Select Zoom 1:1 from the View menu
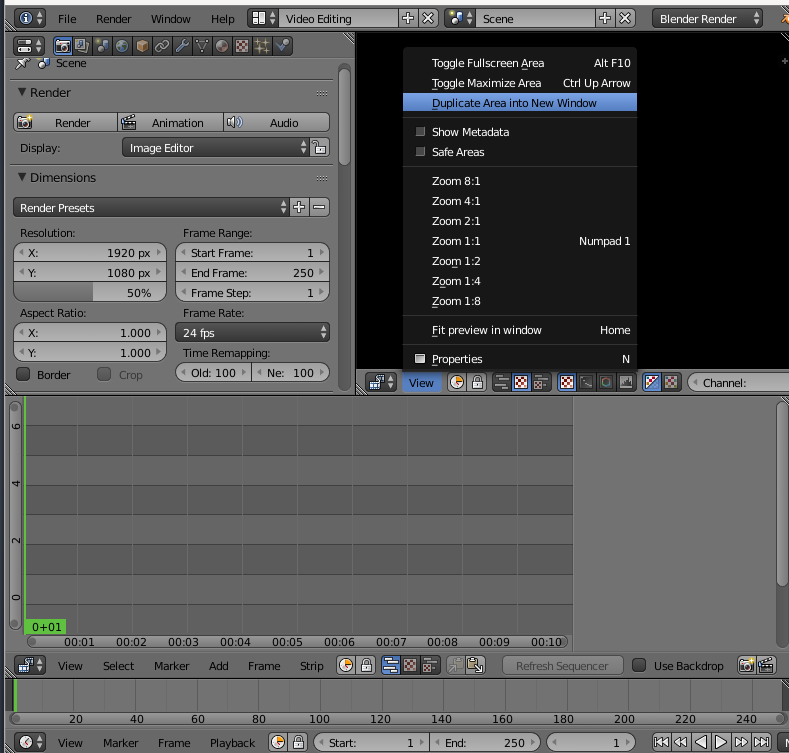This screenshot has height=753, width=789. 456,241
